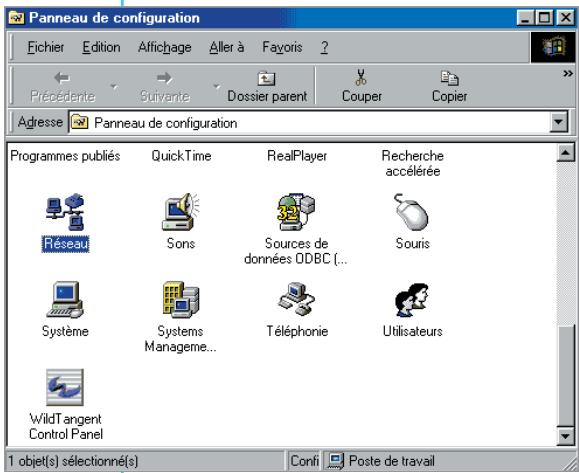Screen dimensions: 579x473
Task: Open the Souris mouse icon
Action: click(411, 212)
